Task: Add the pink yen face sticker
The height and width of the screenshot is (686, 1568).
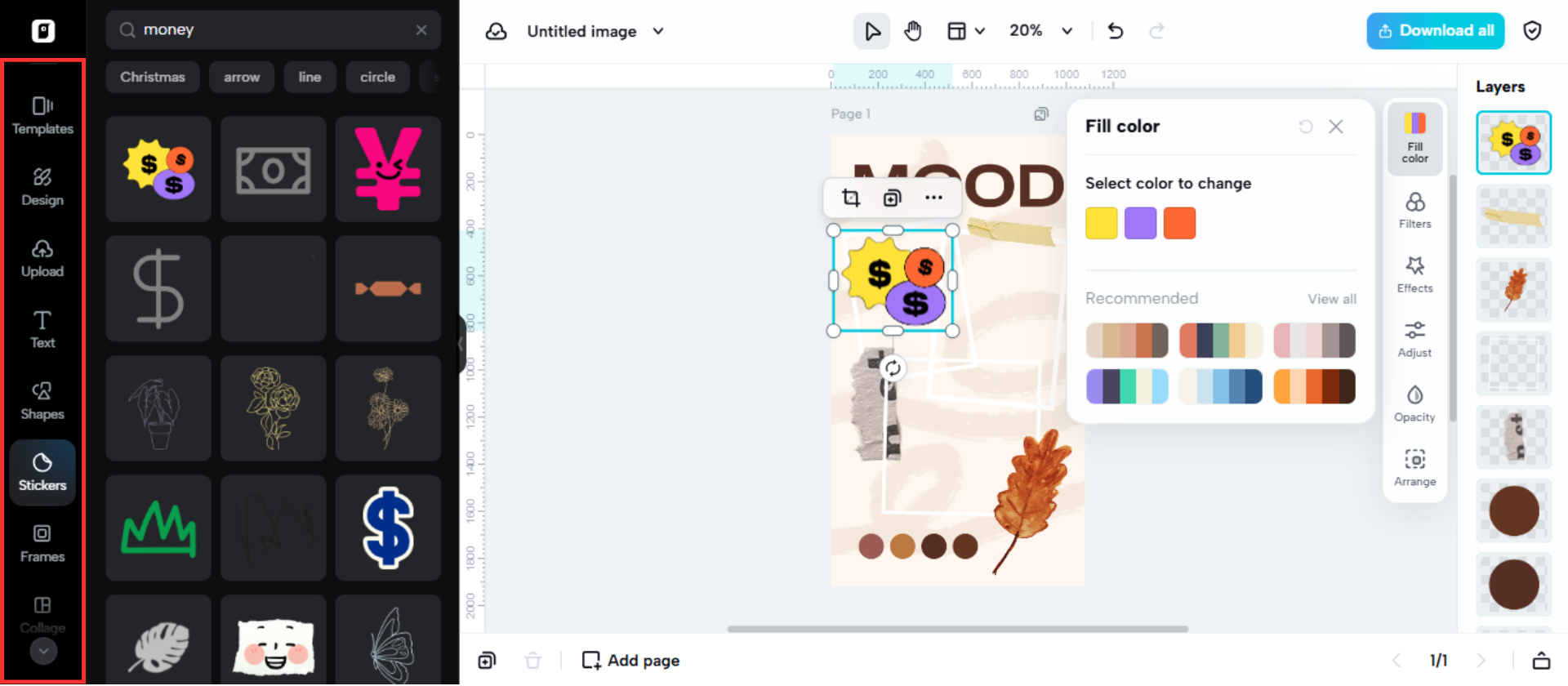Action: 388,169
